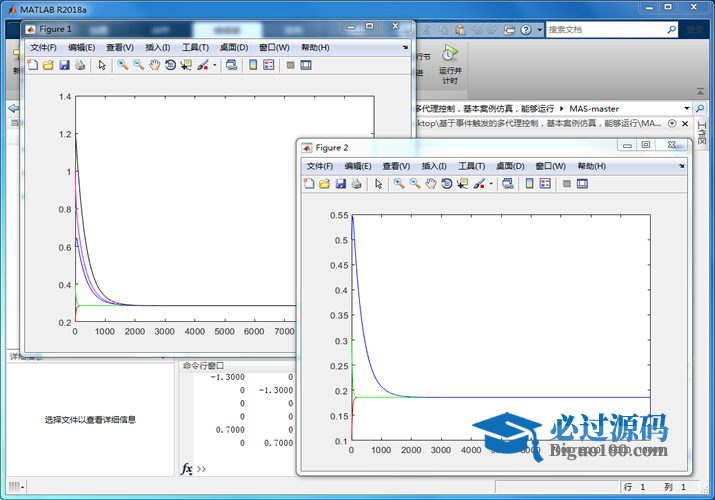
Task: Click Link Plot icon in Figure 1
Action: coord(232,65)
